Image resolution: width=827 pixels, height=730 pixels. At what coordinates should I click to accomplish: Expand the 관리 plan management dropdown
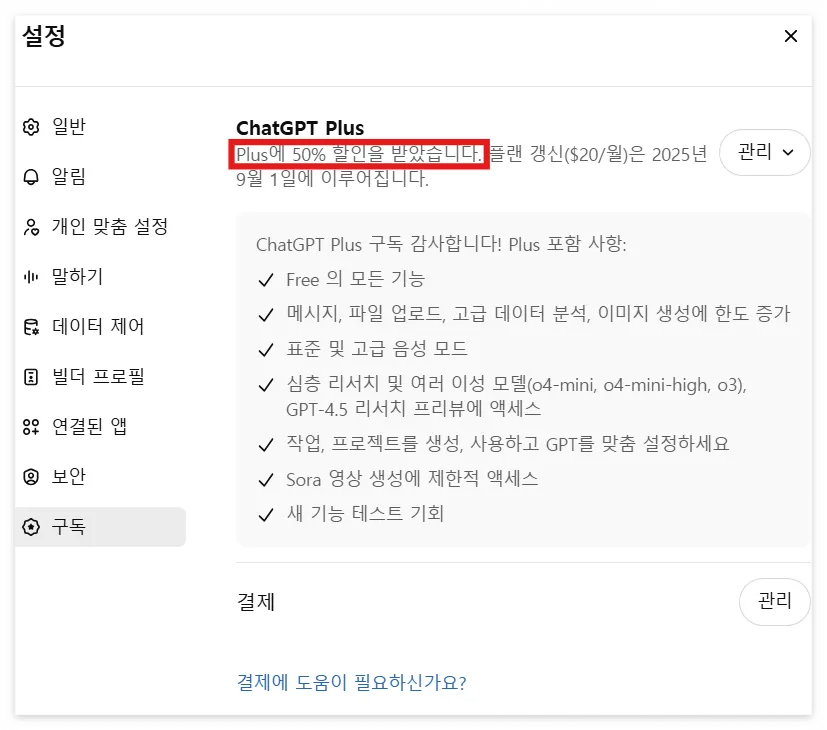tap(764, 152)
